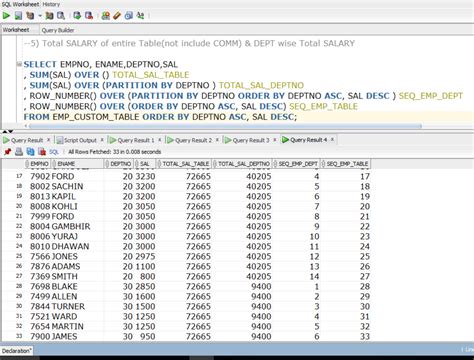Run the statement with the green play icon
474x360 pixels.
click(x=6, y=15)
